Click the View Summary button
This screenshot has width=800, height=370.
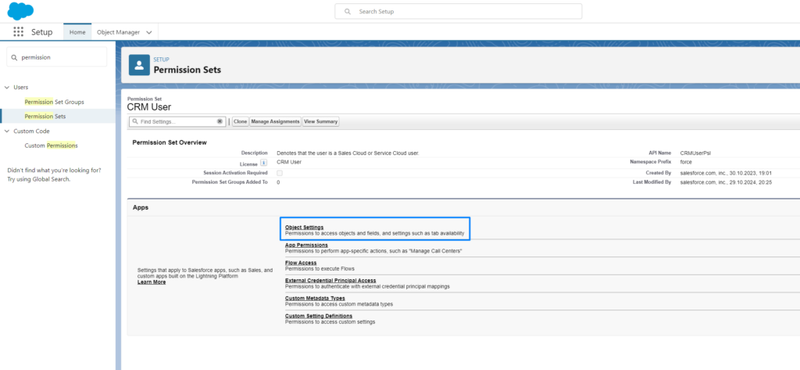[x=320, y=121]
